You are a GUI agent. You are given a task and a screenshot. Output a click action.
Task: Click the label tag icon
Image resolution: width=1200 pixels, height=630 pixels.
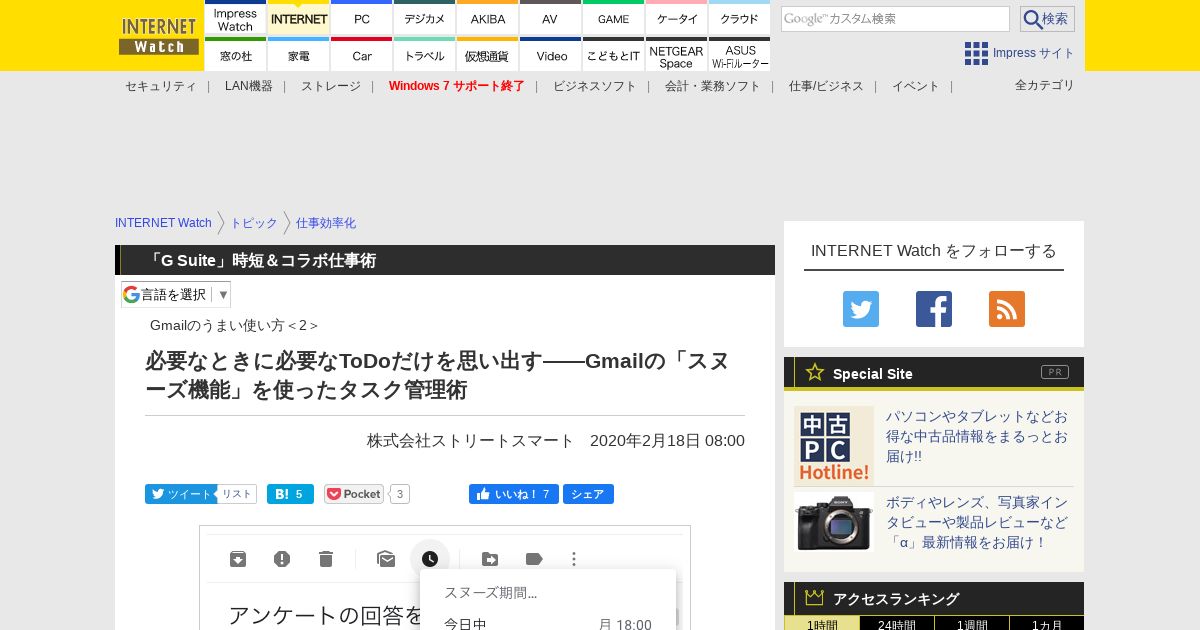[534, 559]
